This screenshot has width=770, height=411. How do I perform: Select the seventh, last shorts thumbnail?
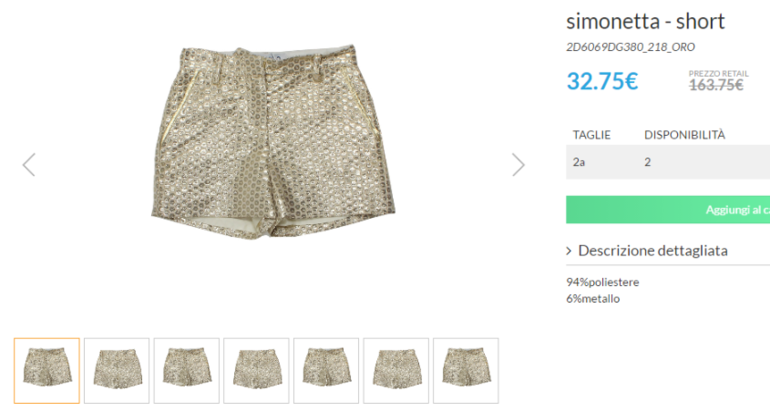point(466,371)
